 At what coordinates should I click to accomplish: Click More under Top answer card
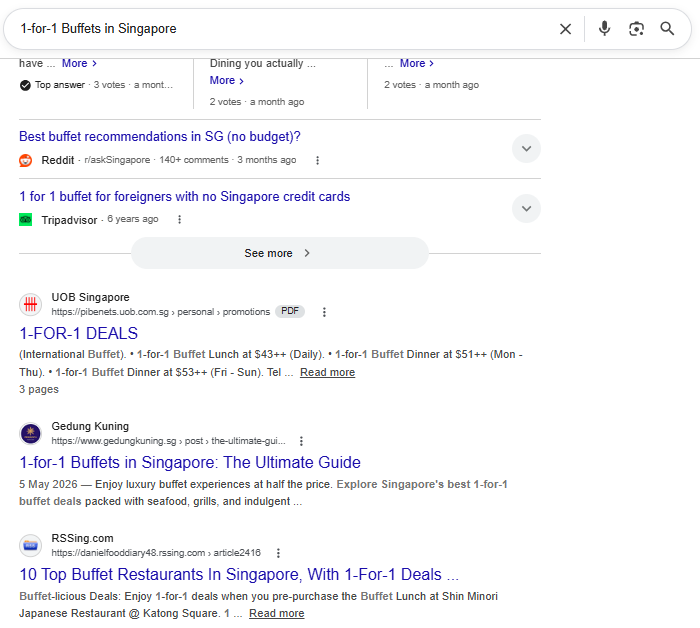coord(79,63)
